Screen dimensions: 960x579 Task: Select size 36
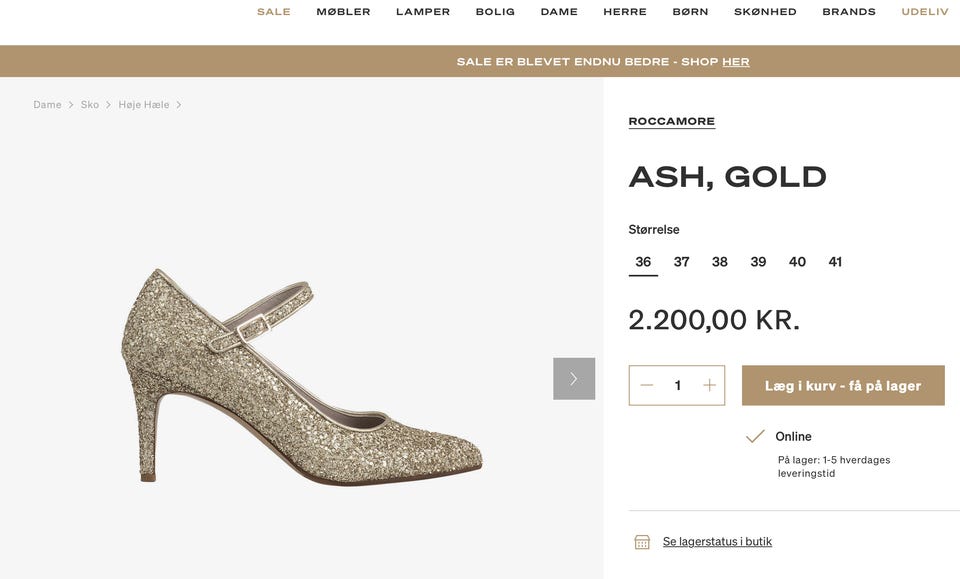[643, 262]
